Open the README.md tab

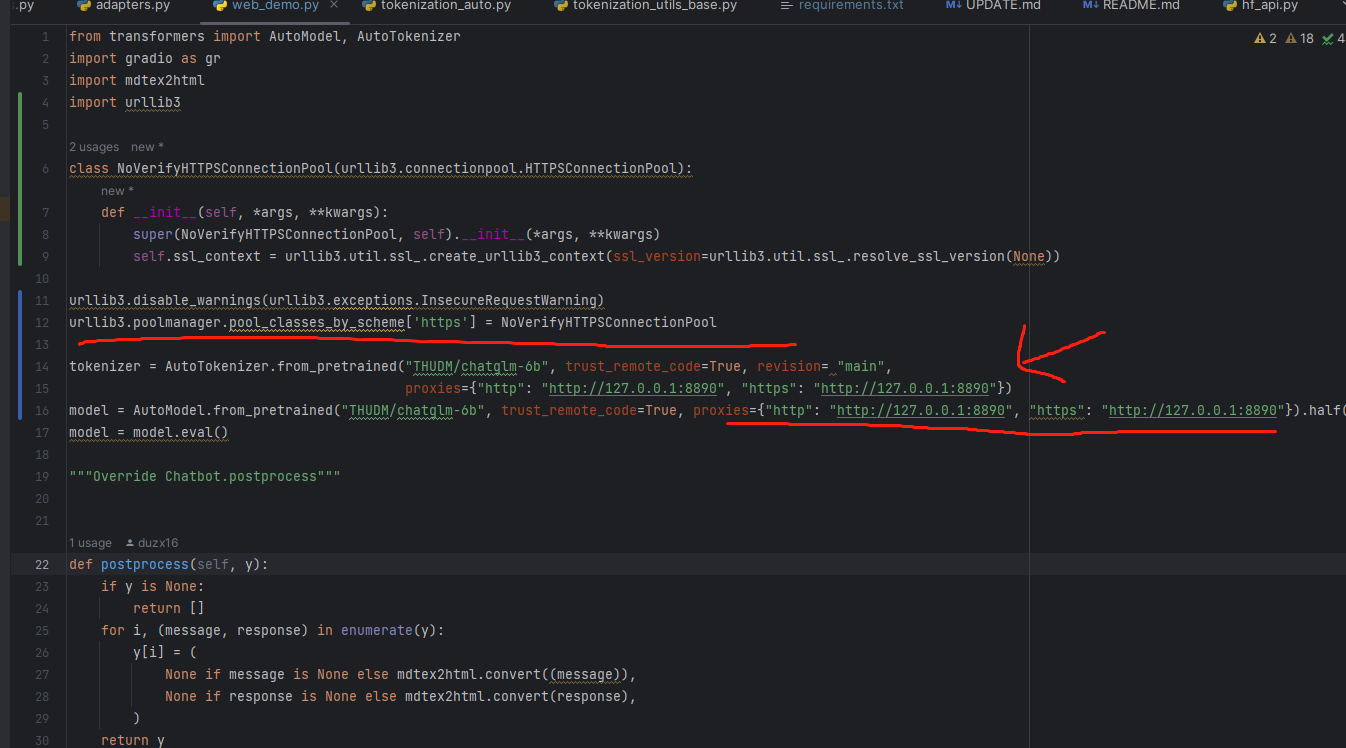point(1140,6)
